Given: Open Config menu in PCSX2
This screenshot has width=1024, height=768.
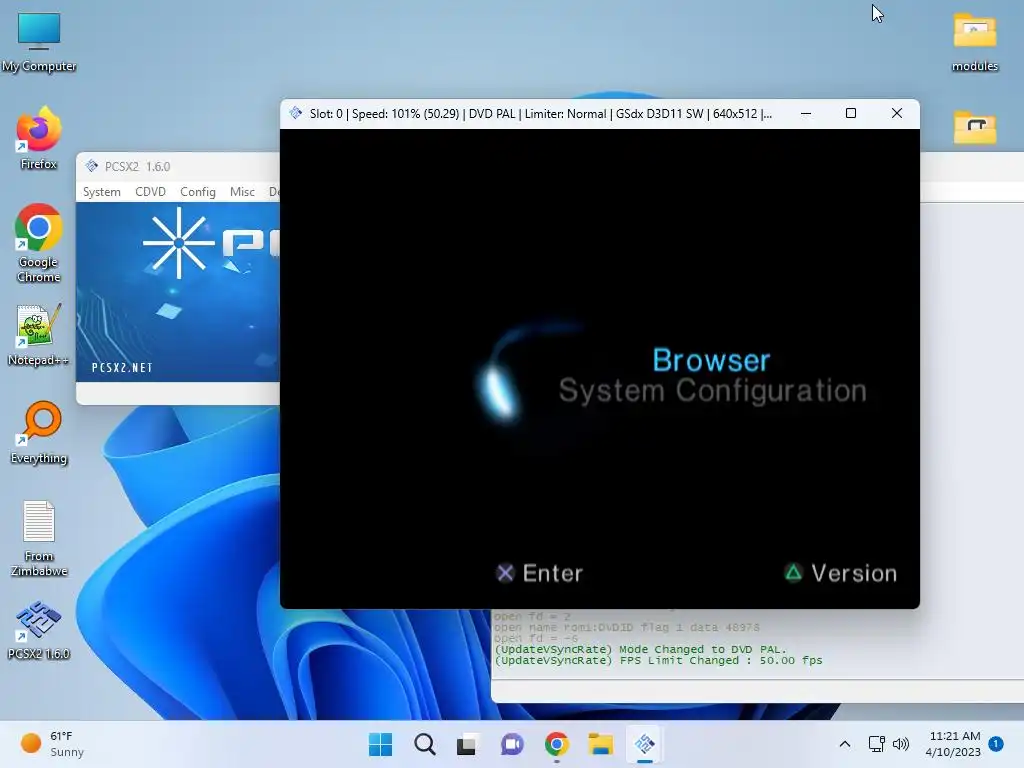Looking at the screenshot, I should 198,191.
